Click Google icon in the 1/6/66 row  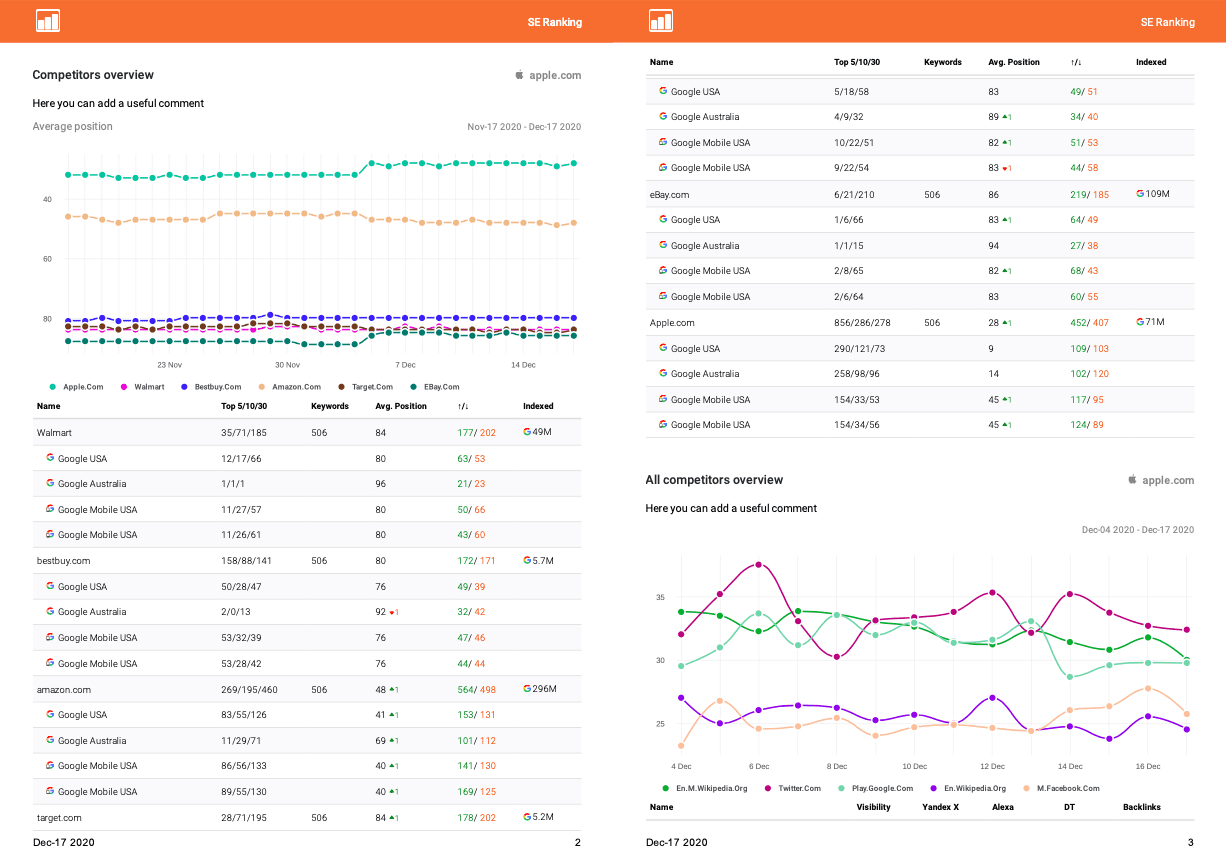[663, 219]
